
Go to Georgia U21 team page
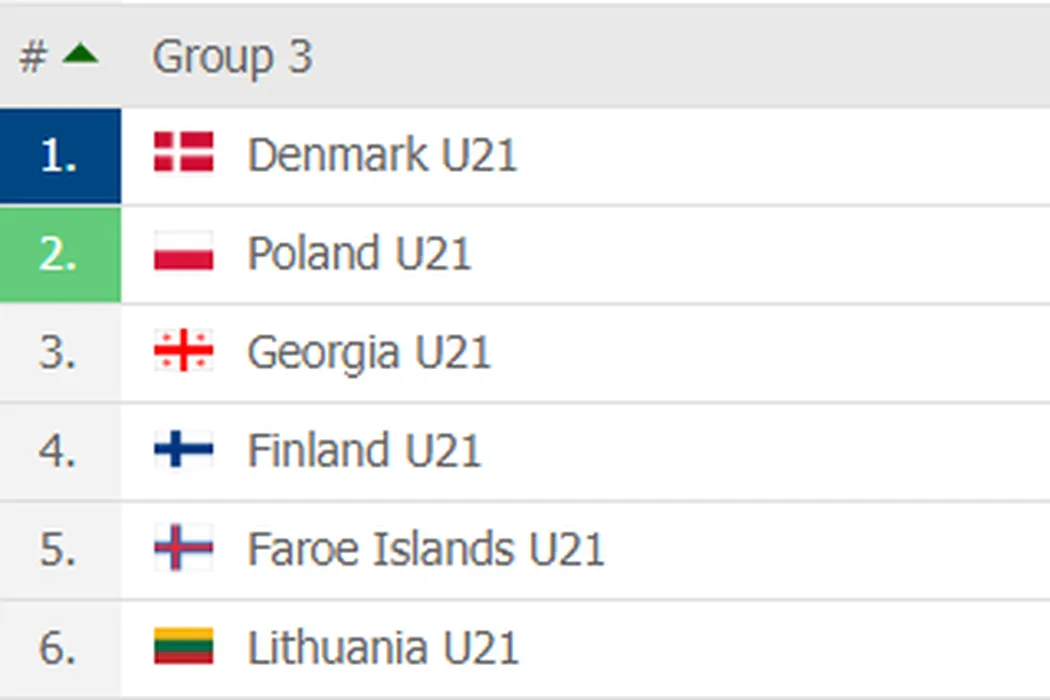pyautogui.click(x=369, y=352)
